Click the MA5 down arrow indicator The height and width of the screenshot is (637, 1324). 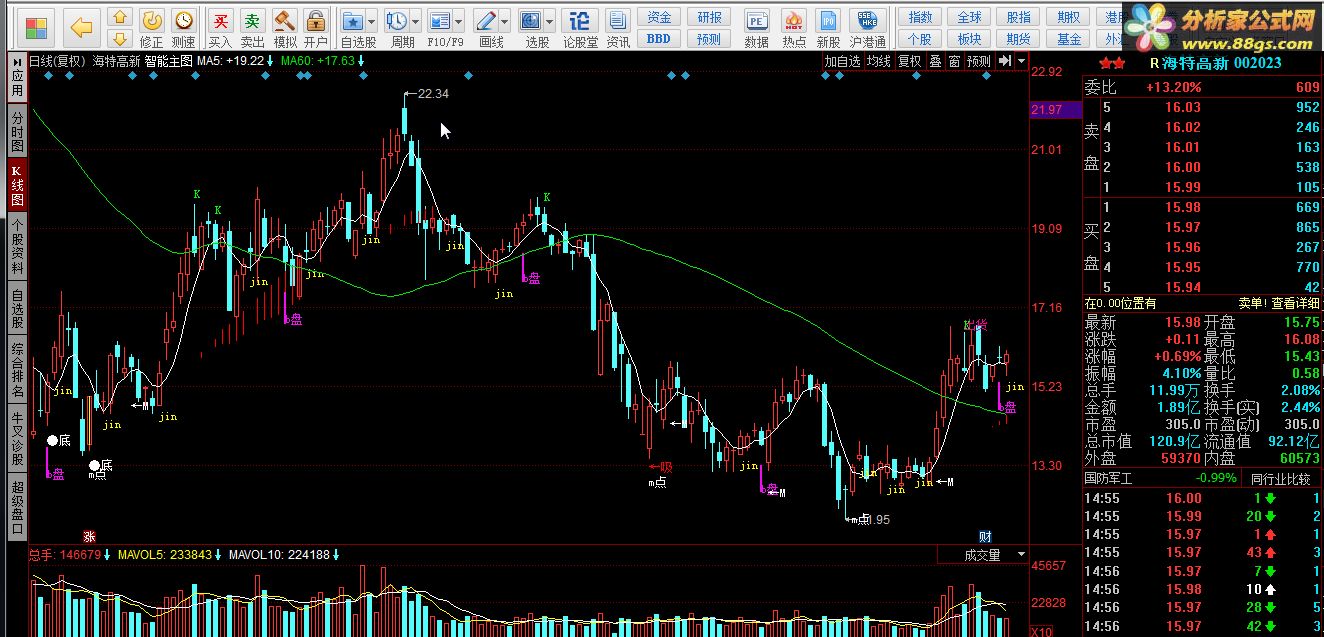click(x=270, y=61)
